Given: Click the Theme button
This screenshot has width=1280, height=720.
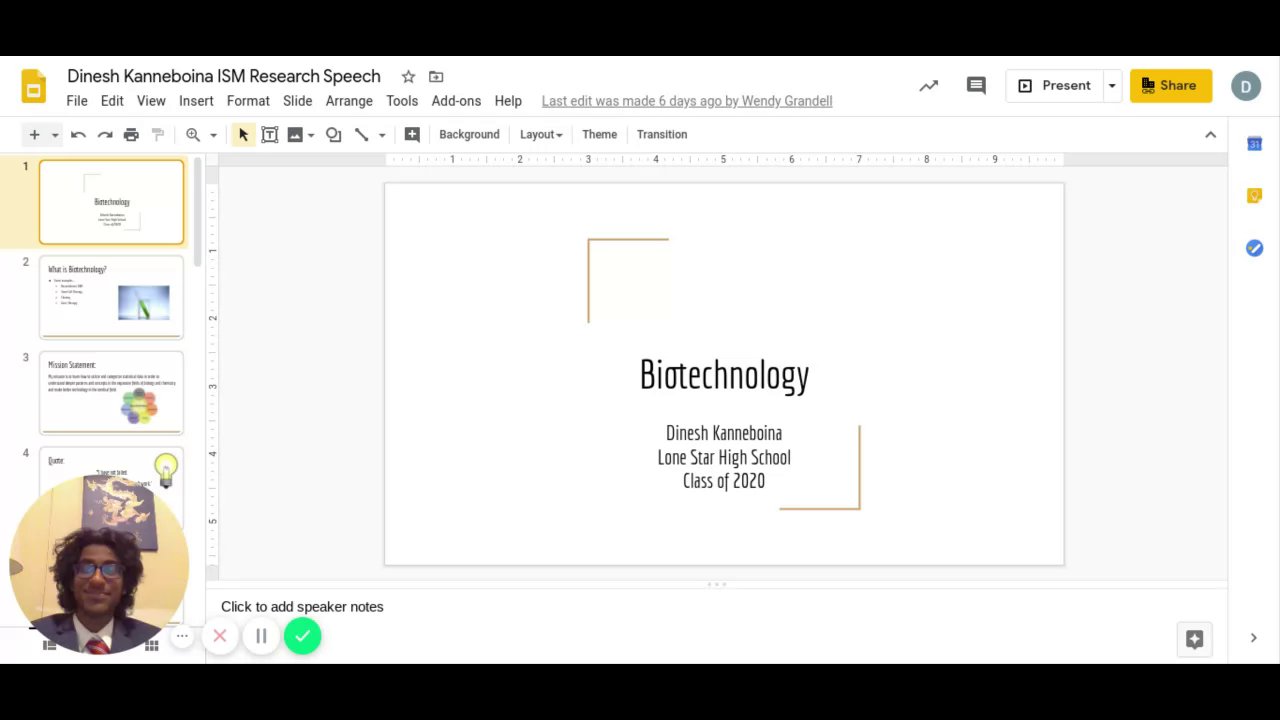Looking at the screenshot, I should click(600, 134).
